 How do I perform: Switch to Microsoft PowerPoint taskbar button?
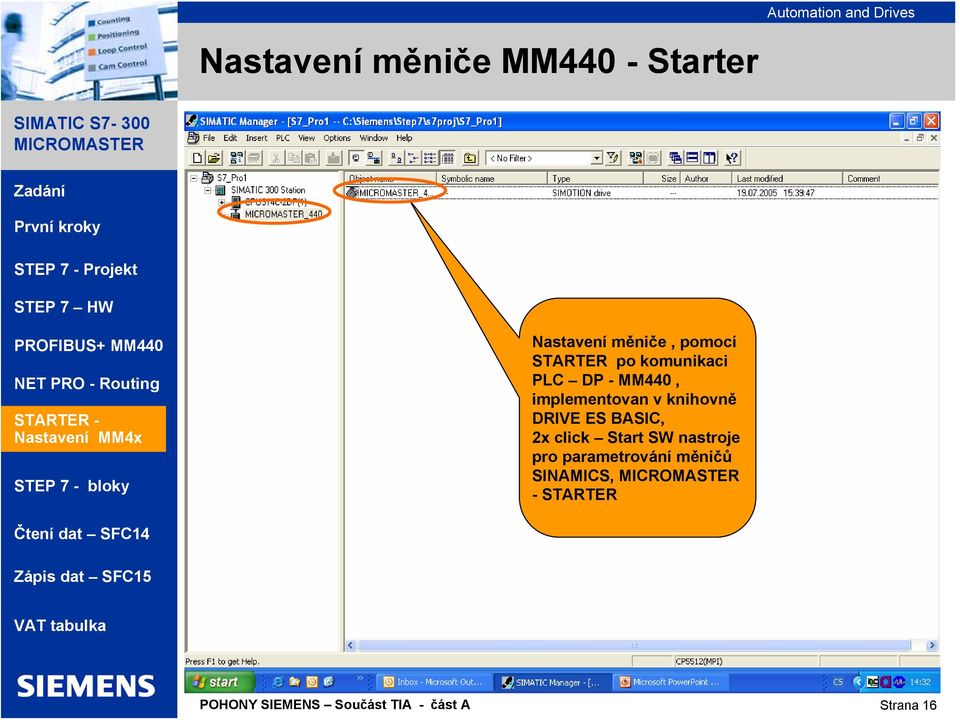[672, 682]
